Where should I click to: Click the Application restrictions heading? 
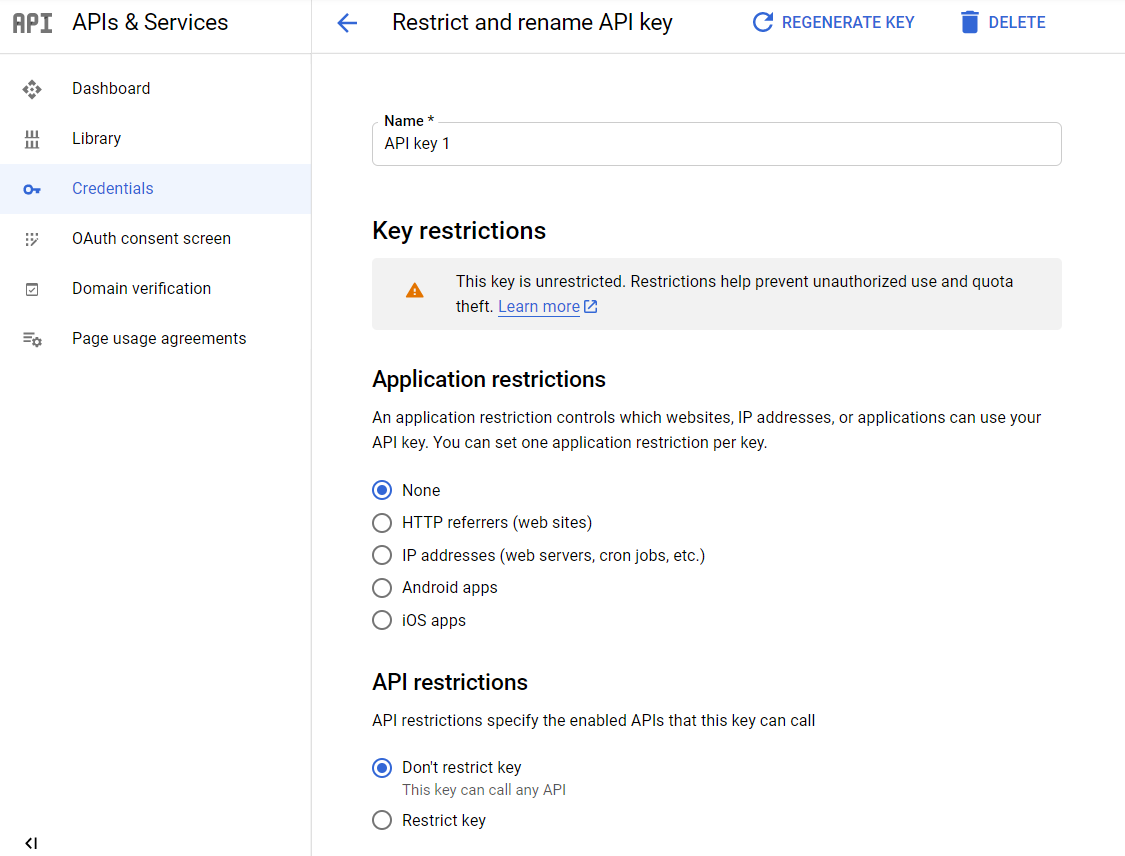point(489,380)
